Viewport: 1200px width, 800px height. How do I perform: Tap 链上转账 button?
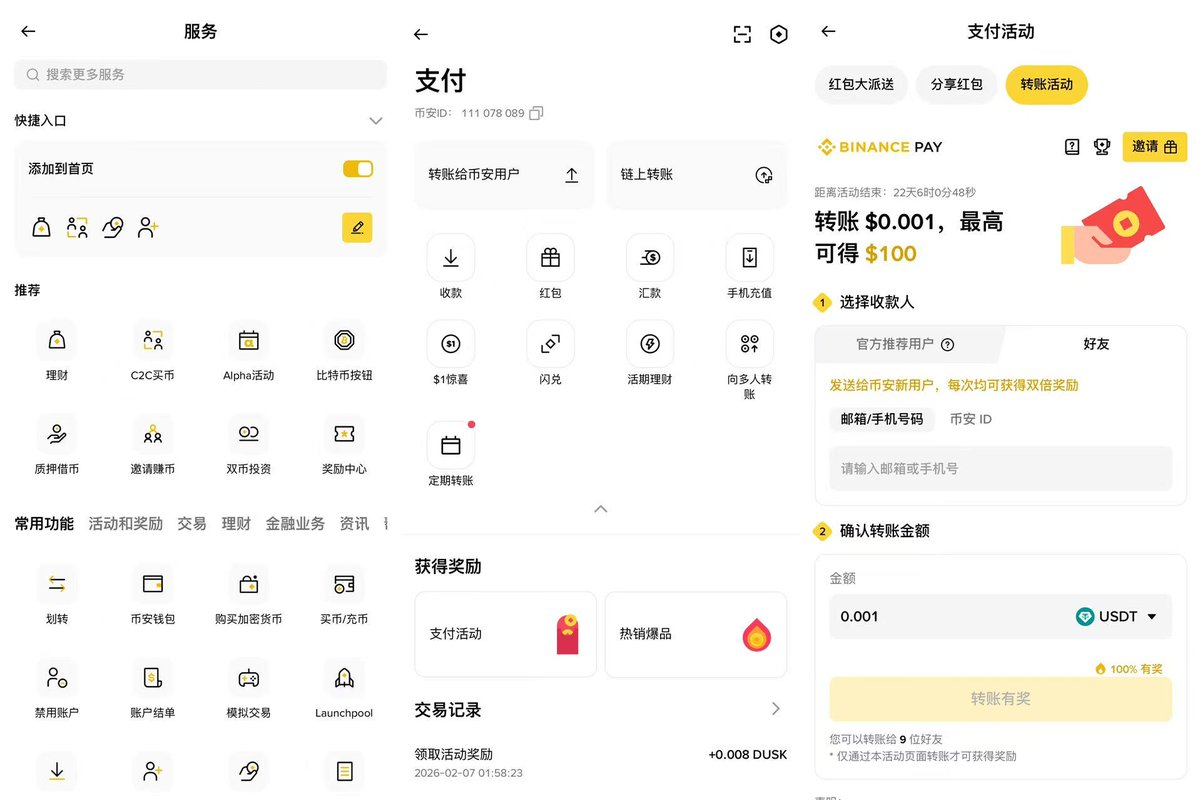[x=697, y=175]
